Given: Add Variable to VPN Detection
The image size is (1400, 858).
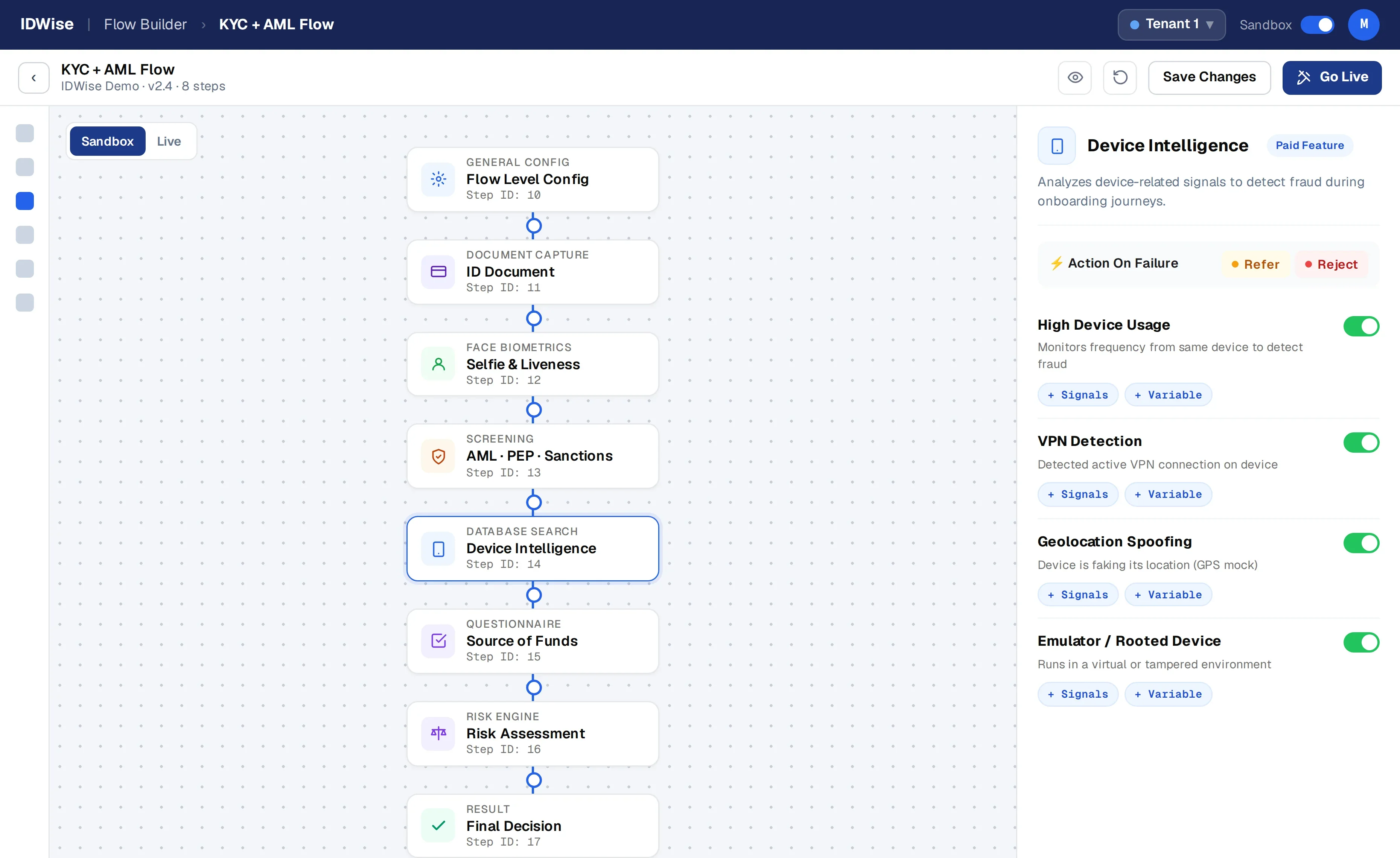Looking at the screenshot, I should (1168, 494).
